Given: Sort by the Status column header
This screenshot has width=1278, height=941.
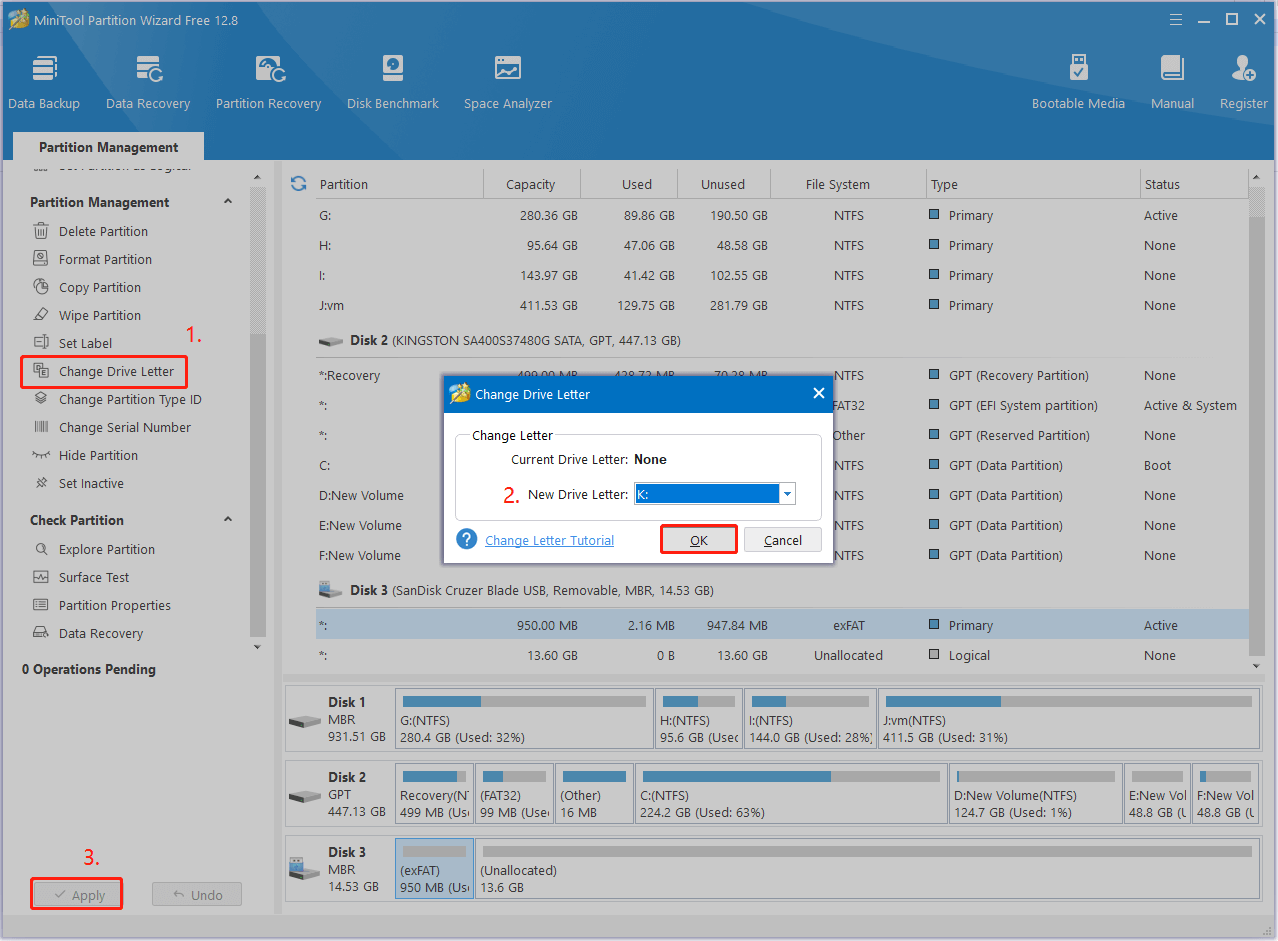Looking at the screenshot, I should (x=1194, y=184).
